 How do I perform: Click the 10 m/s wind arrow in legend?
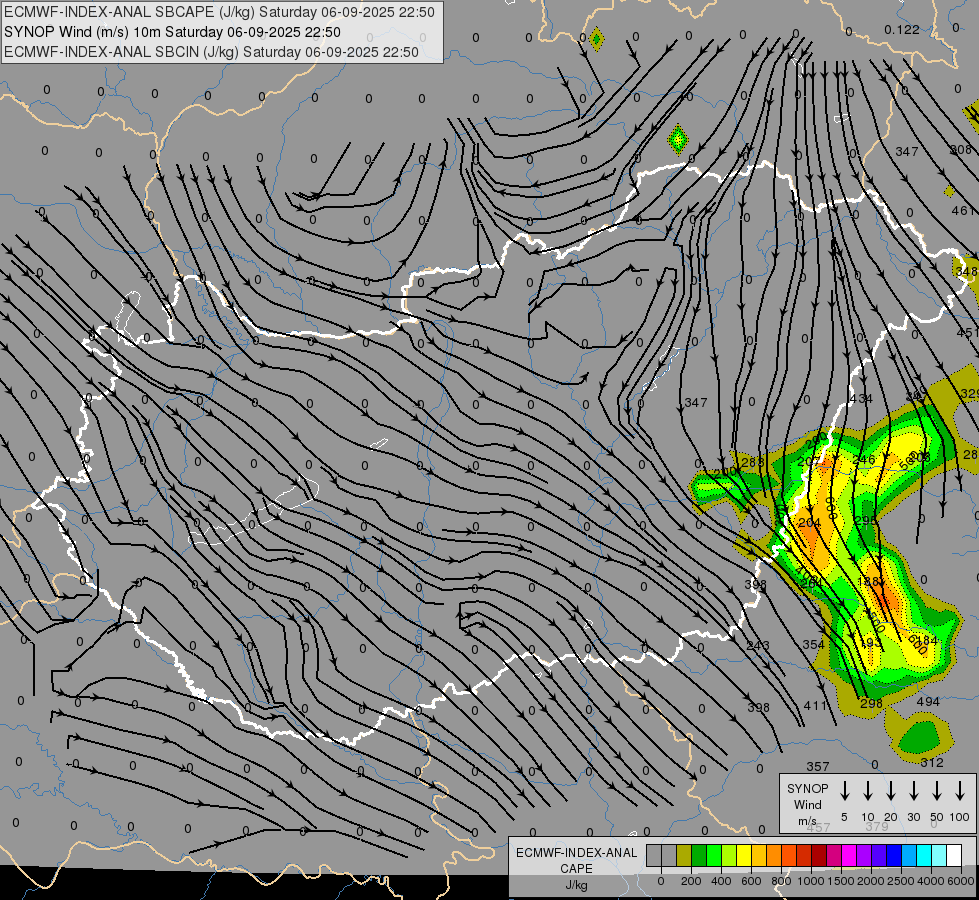[868, 790]
